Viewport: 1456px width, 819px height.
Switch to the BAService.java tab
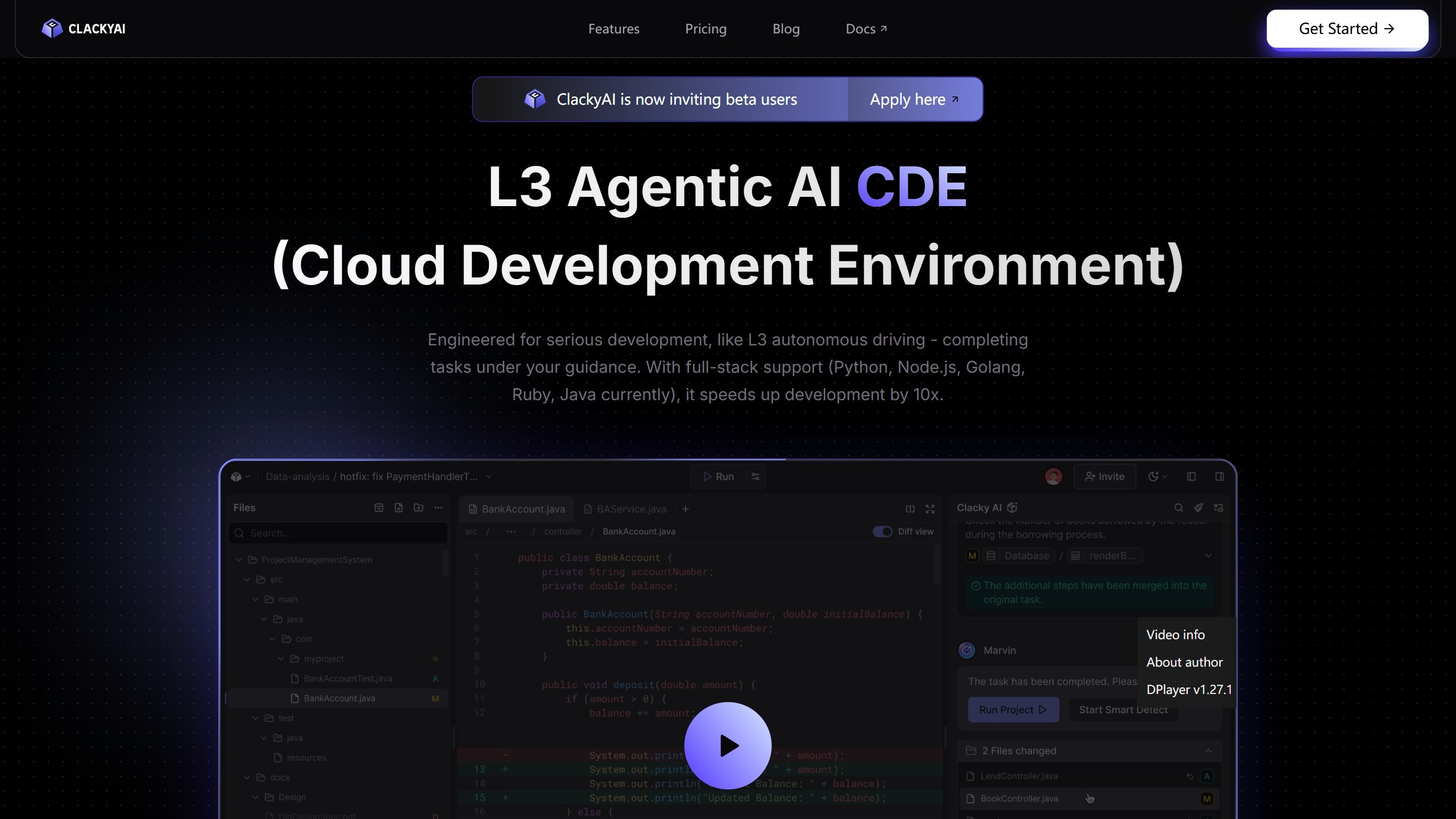(625, 509)
